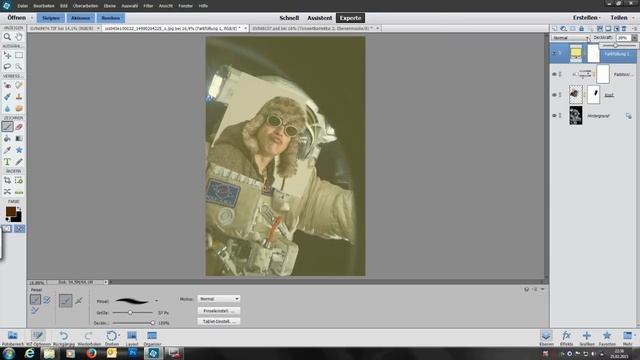Image resolution: width=640 pixels, height=360 pixels.
Task: Click the foreground brown color swatch
Action: coord(10,211)
